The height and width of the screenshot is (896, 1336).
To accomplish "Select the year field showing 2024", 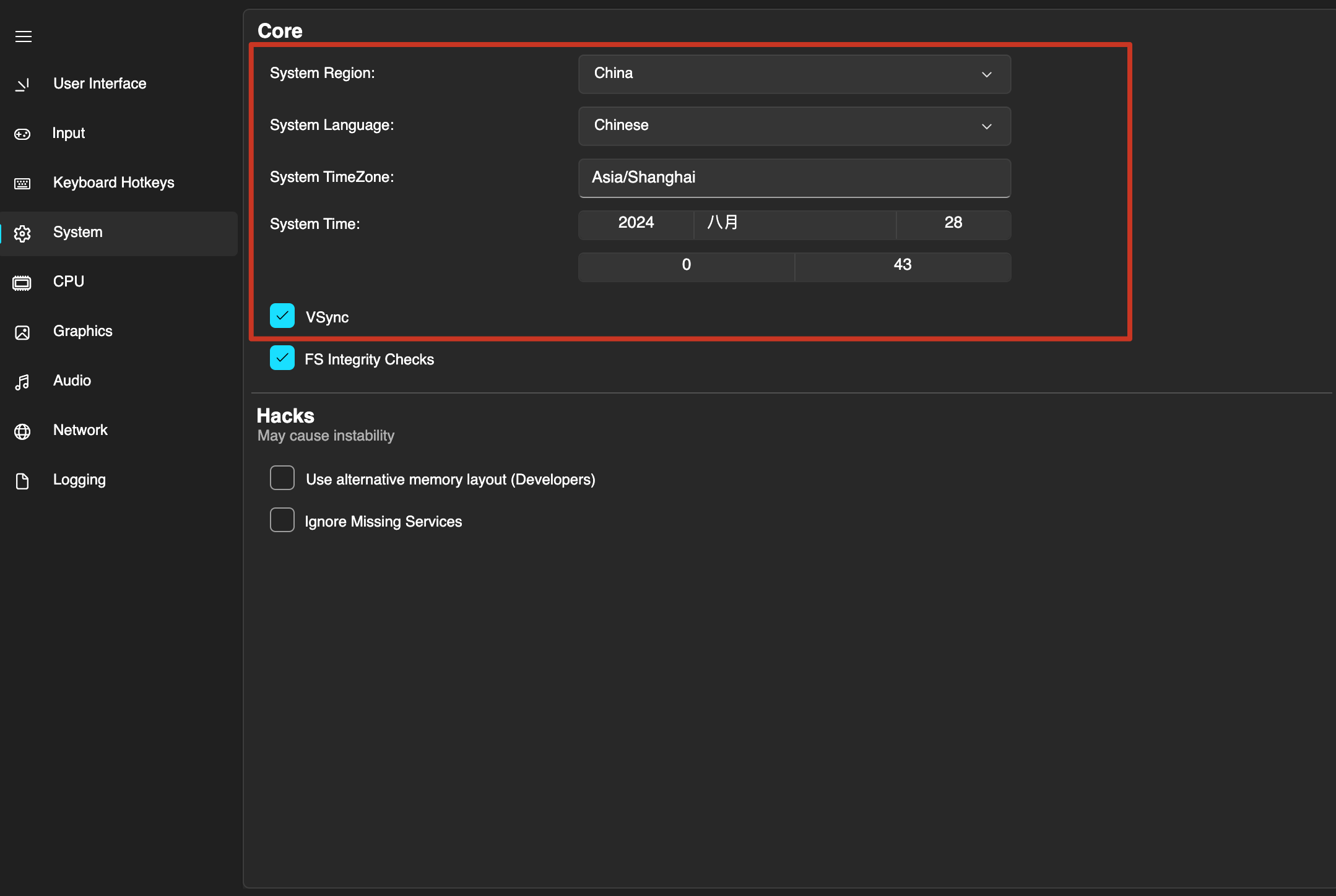I will tap(636, 223).
